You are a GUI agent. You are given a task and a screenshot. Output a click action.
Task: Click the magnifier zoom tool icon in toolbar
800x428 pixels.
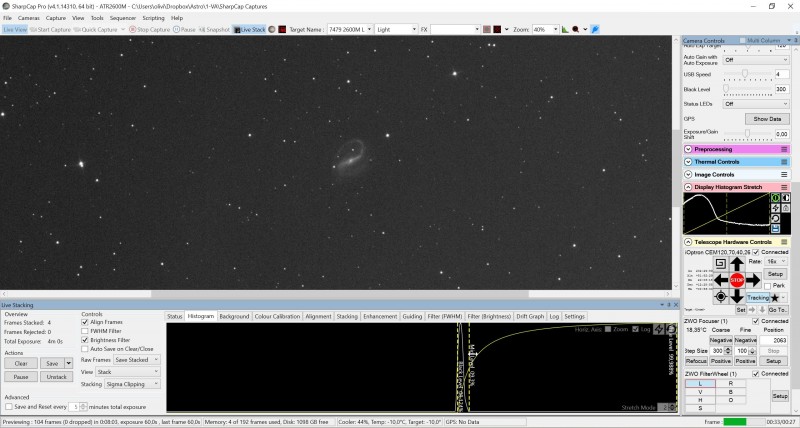click(576, 30)
